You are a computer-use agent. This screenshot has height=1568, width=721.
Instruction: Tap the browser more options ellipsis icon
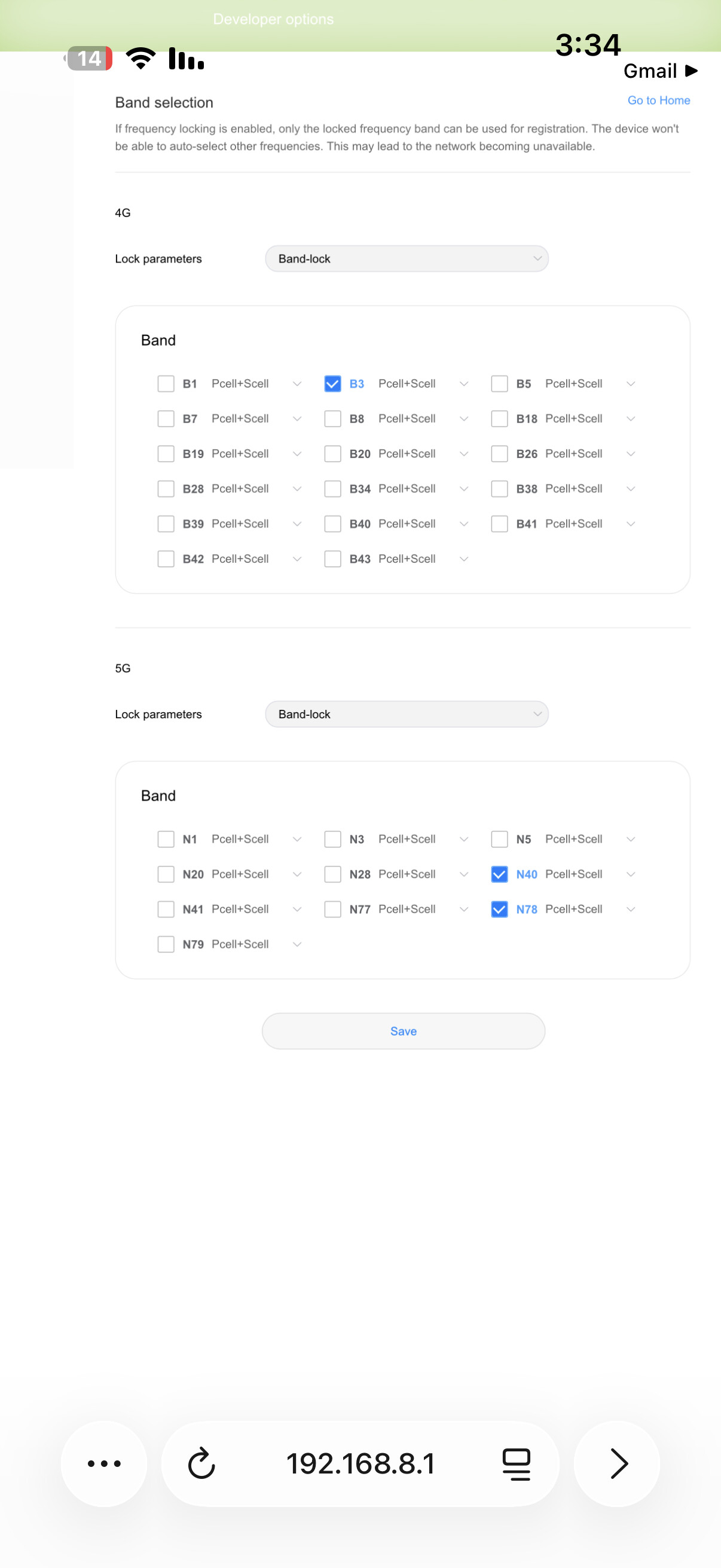(104, 1463)
